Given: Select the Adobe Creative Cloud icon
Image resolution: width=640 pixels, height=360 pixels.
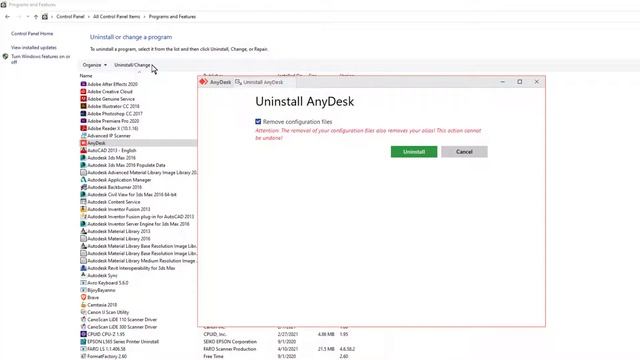Looking at the screenshot, I should pyautogui.click(x=83, y=91).
